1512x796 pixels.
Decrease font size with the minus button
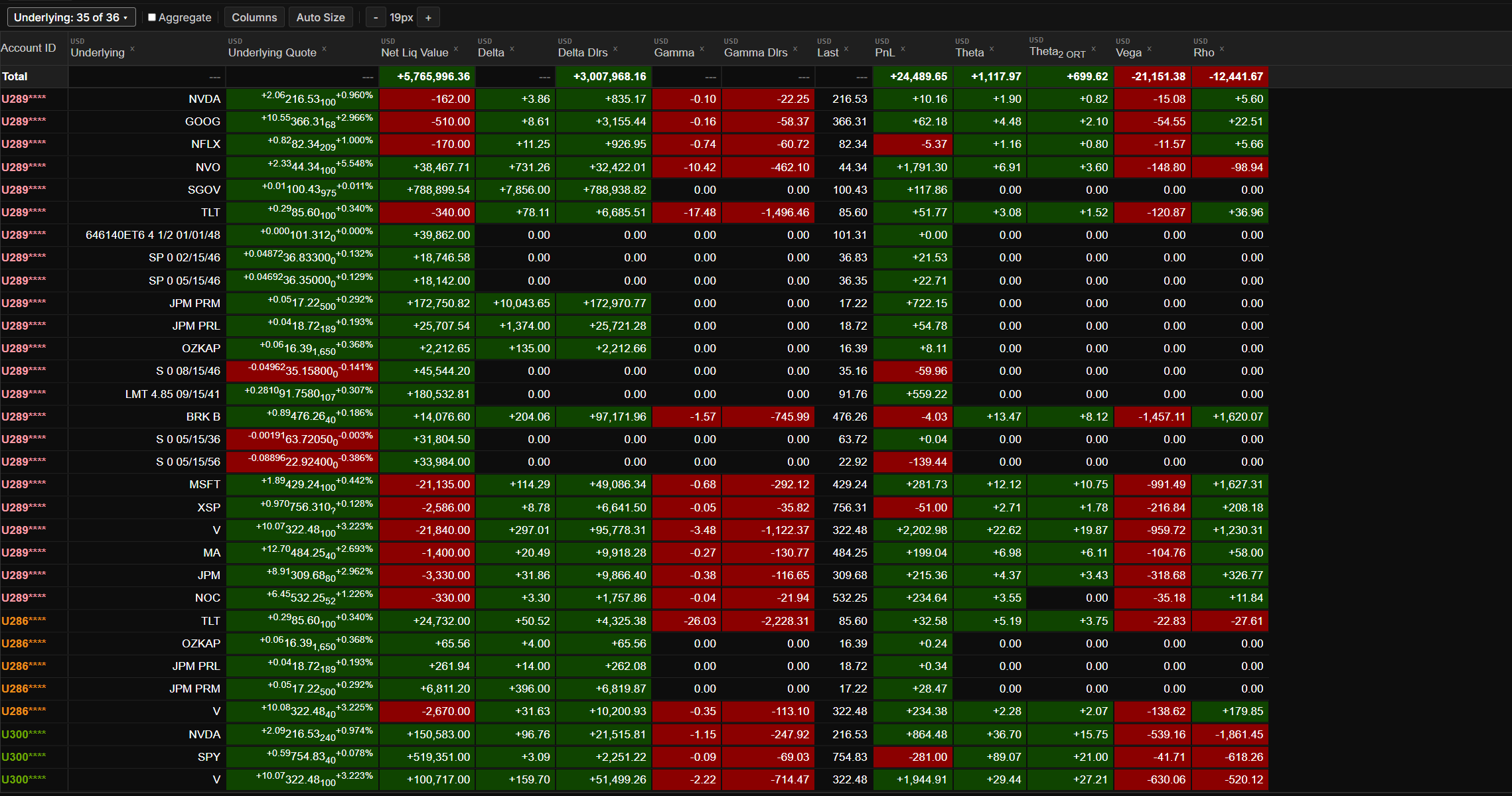376,17
